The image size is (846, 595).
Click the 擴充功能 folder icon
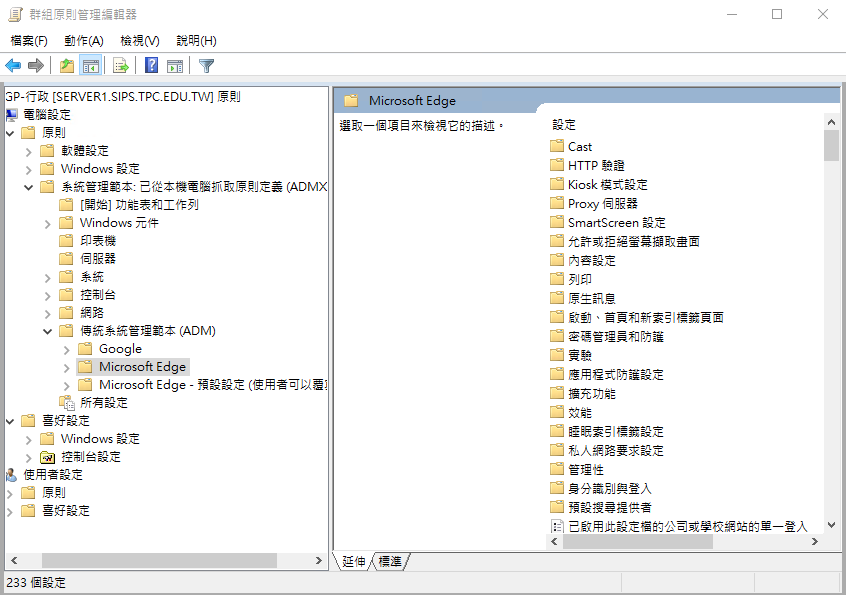coord(557,393)
